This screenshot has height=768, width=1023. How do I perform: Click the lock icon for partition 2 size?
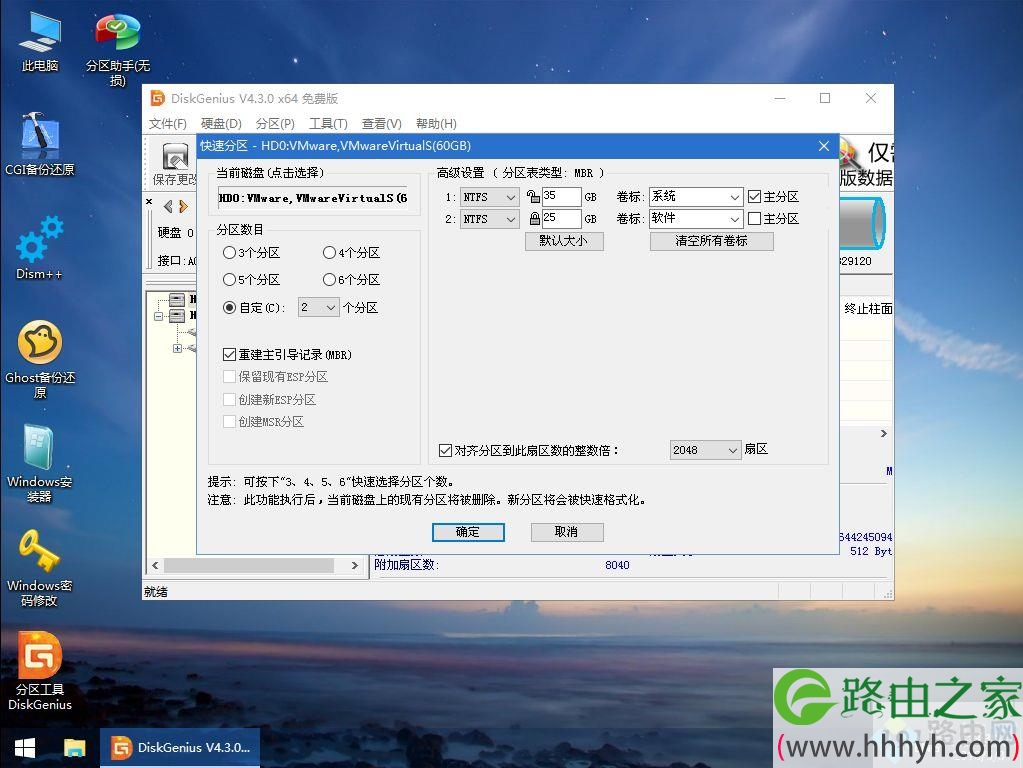click(x=534, y=219)
